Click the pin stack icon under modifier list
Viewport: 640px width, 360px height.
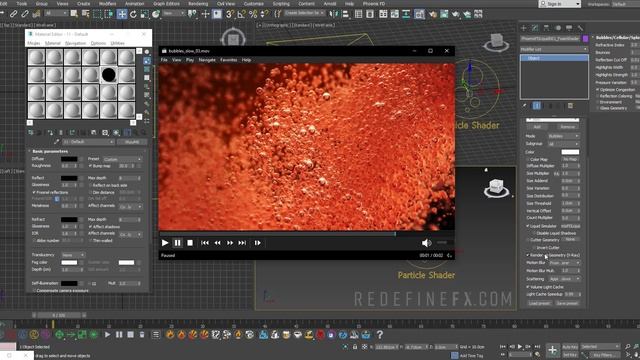tap(525, 106)
